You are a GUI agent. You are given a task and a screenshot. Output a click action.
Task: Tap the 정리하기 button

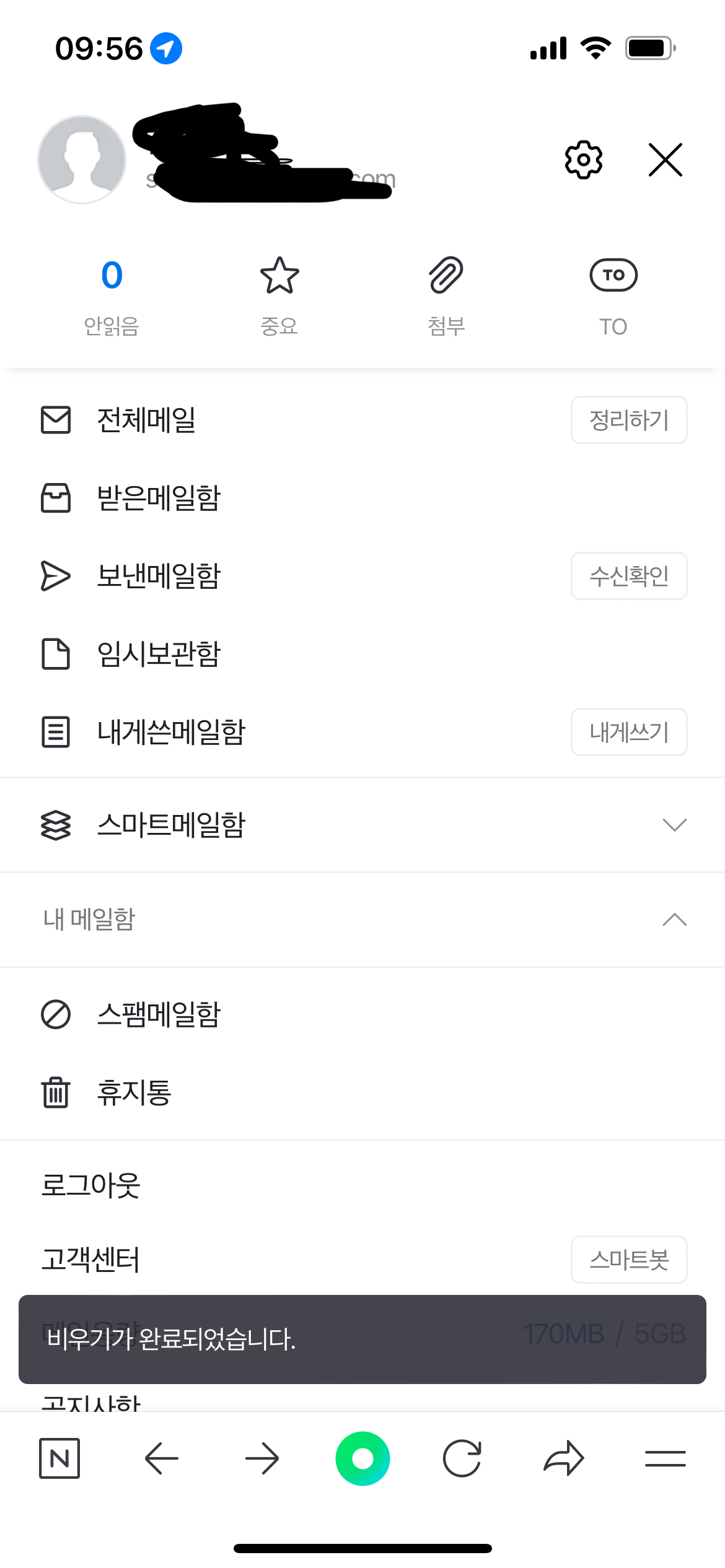628,420
